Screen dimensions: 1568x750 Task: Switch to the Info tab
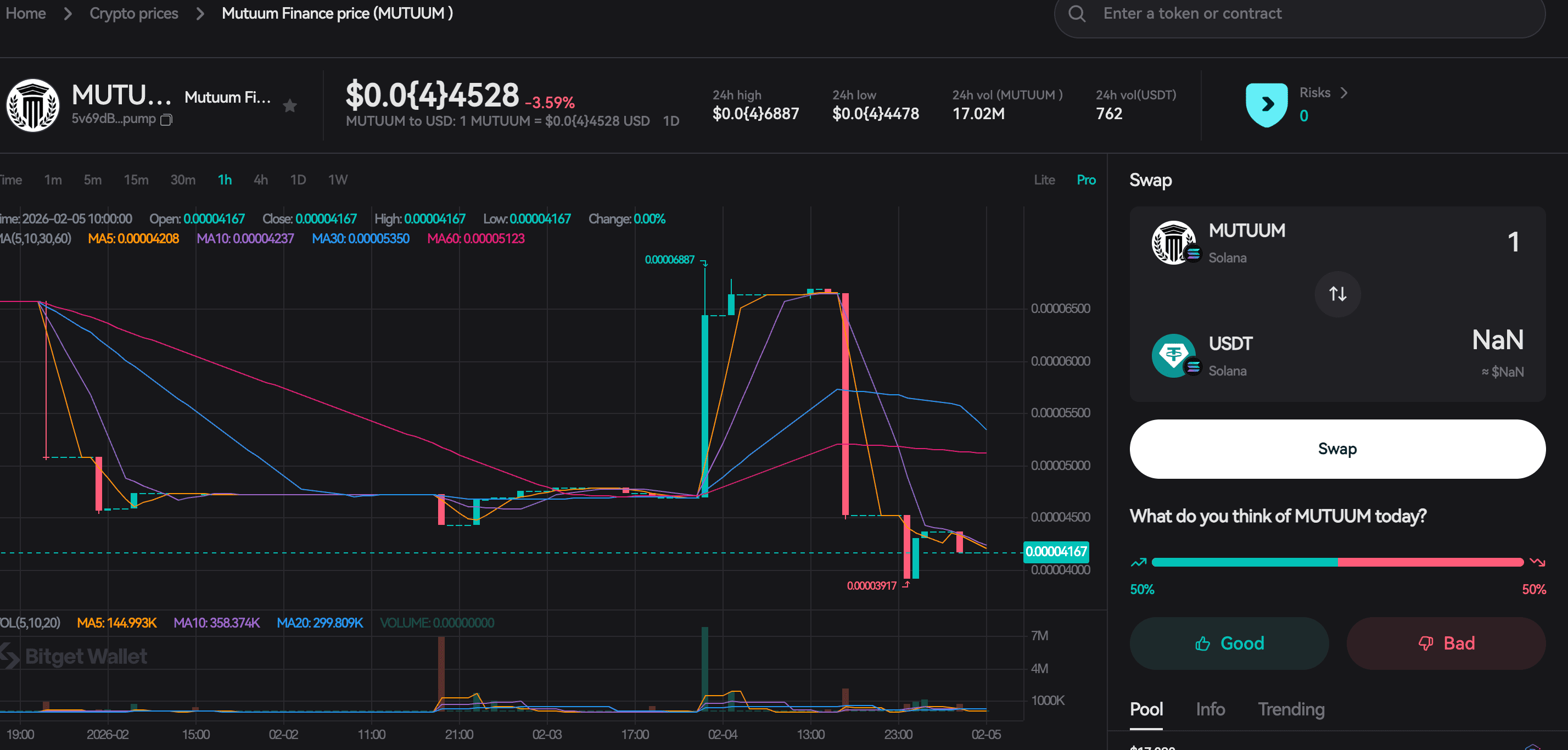click(x=1210, y=709)
